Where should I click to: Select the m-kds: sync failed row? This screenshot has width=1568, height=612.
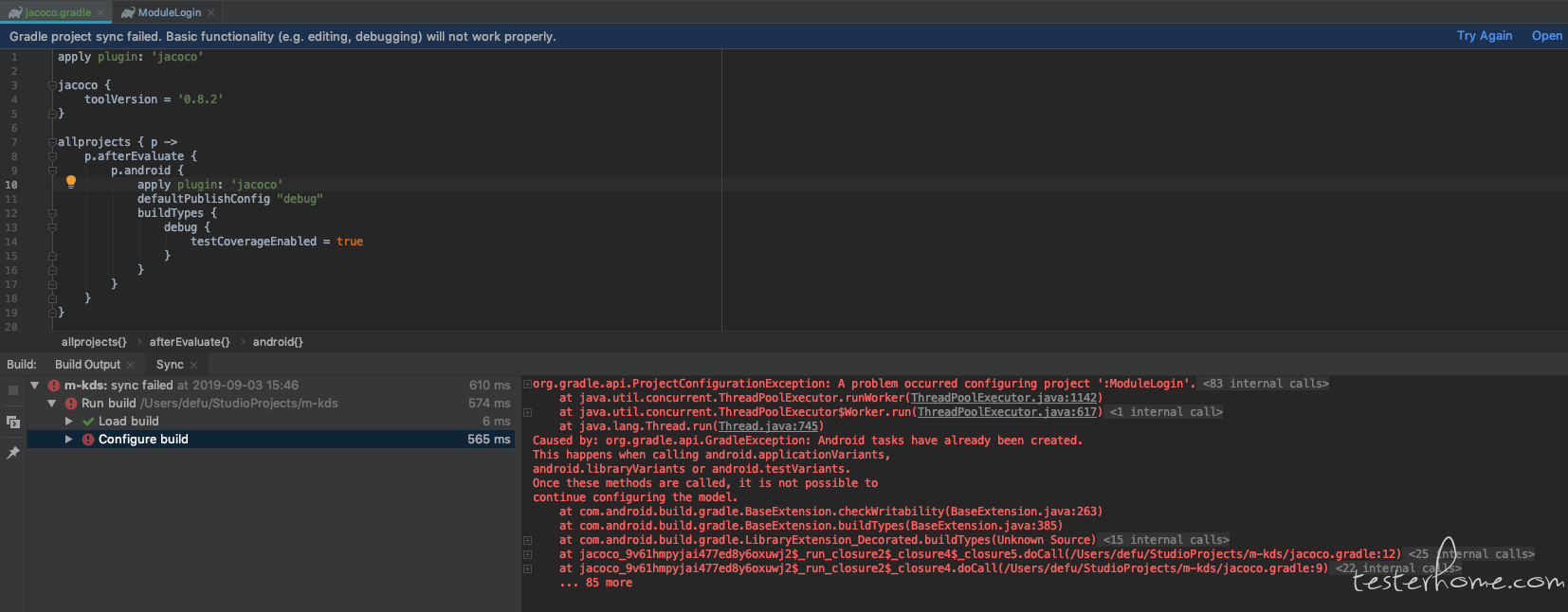pyautogui.click(x=271, y=386)
